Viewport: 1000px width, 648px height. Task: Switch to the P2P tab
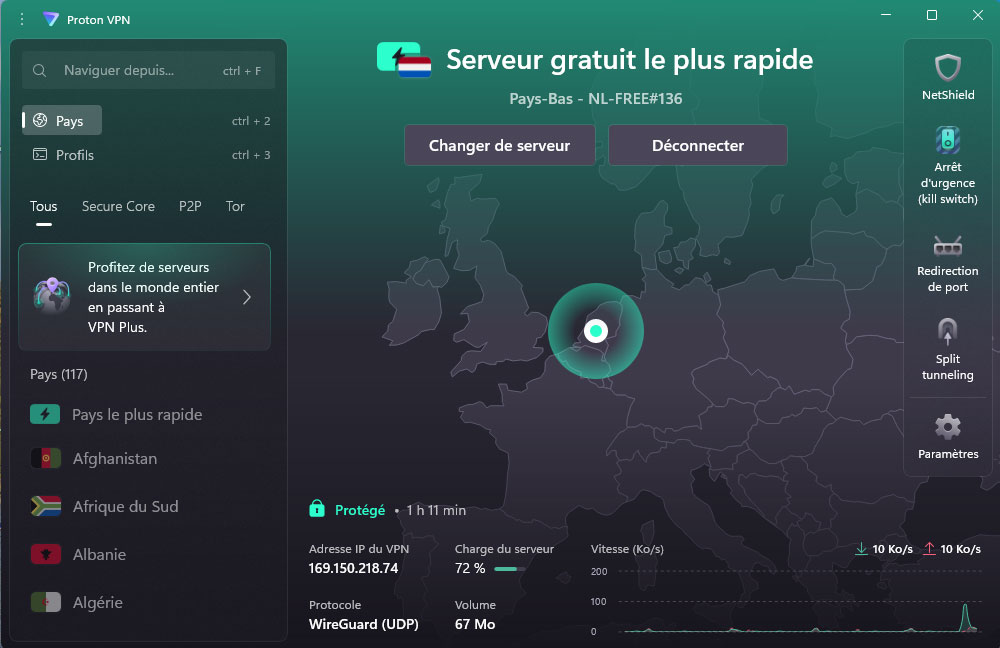pos(190,206)
